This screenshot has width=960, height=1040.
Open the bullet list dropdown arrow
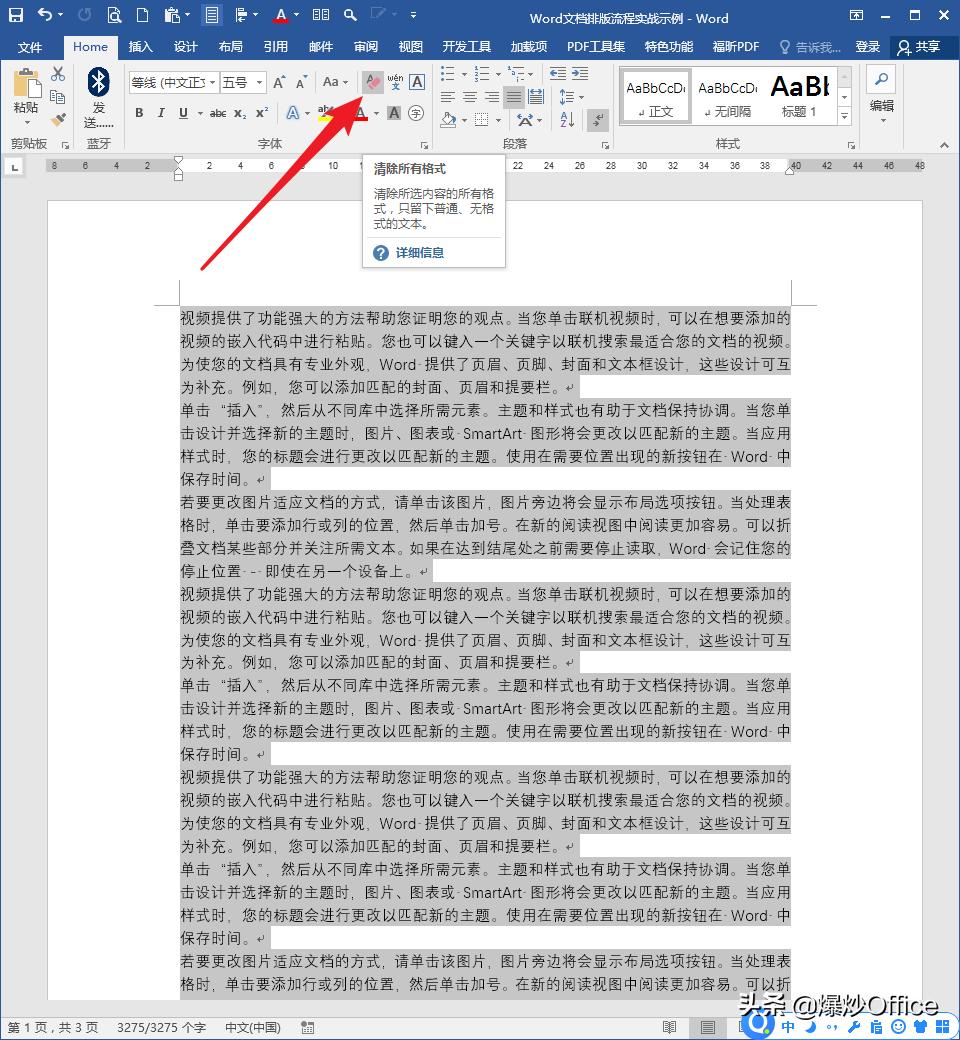point(464,74)
